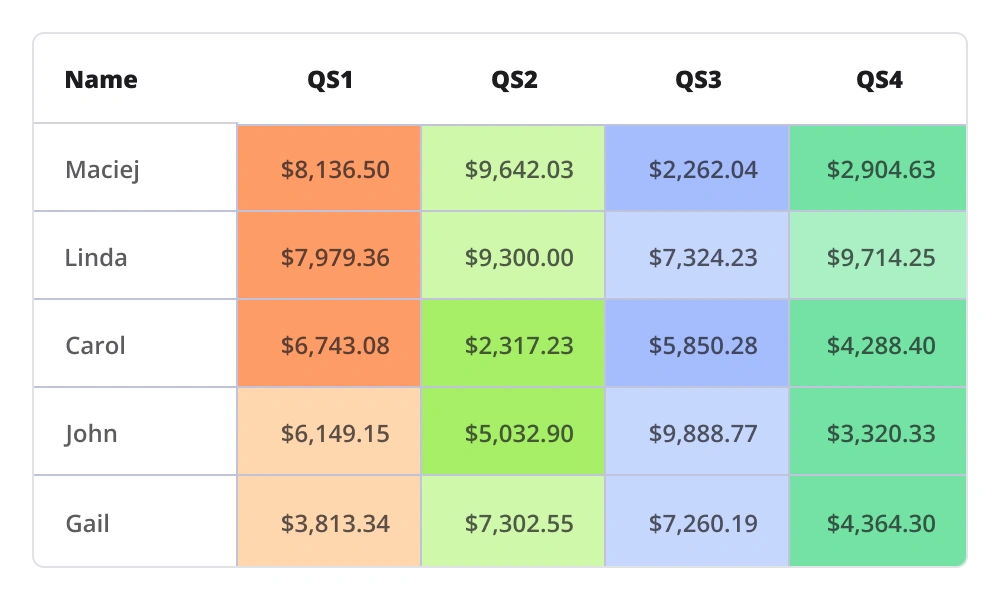Image resolution: width=1000 pixels, height=600 pixels.
Task: Select John's $9,888.77 cell
Action: 703,434
